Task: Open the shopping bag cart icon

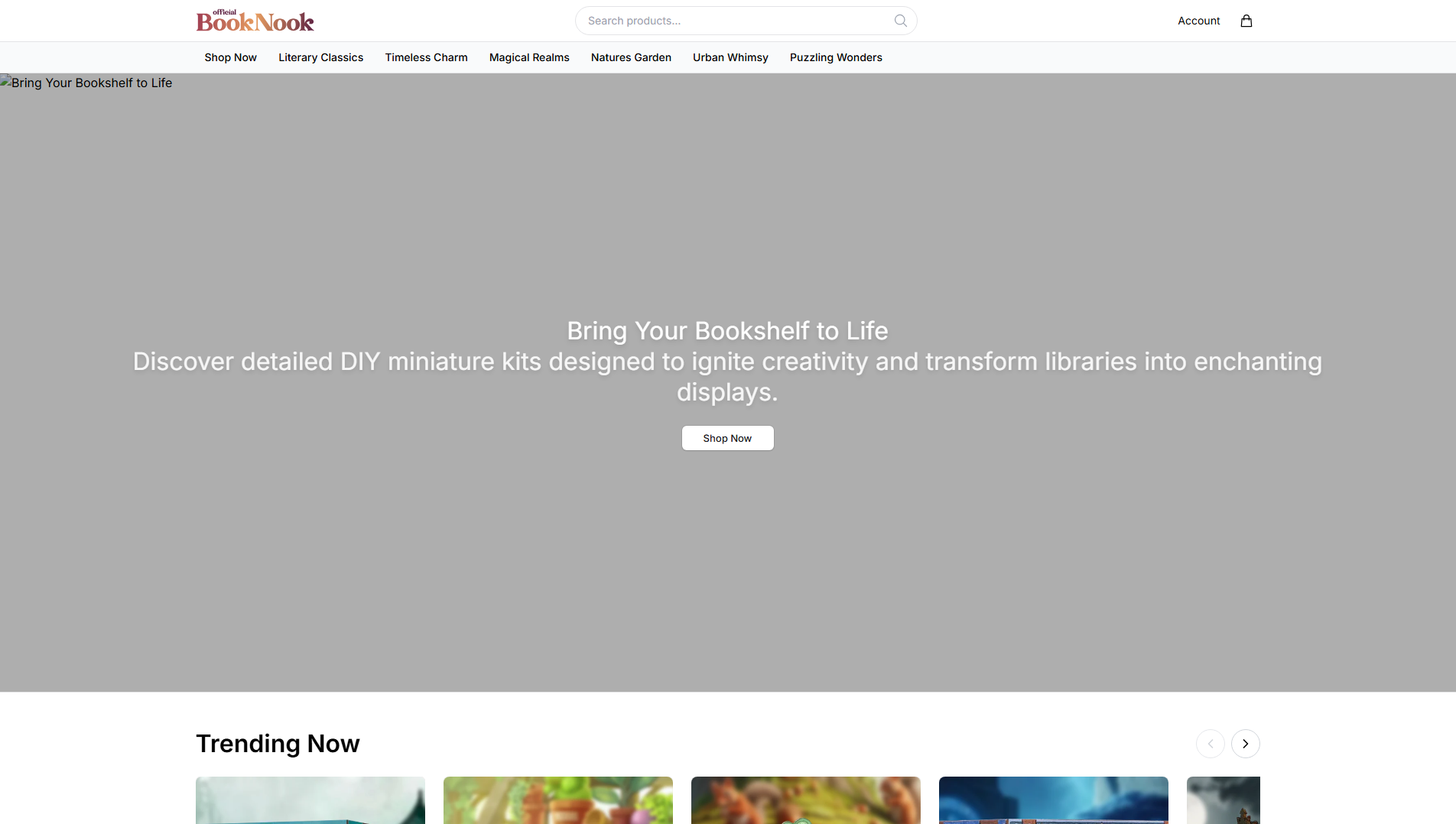Action: tap(1246, 21)
